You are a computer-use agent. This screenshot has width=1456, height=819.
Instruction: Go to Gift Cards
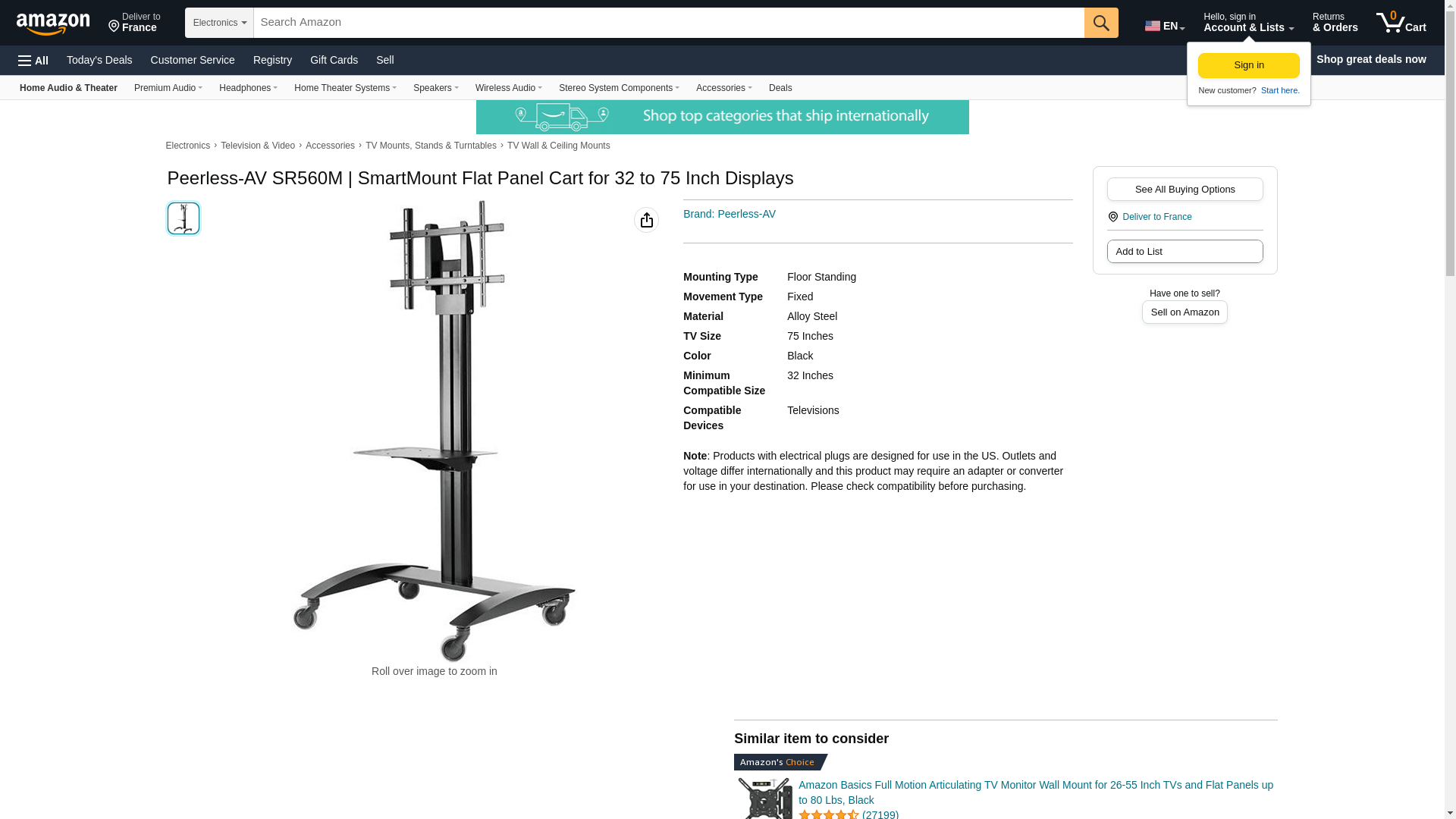334,60
